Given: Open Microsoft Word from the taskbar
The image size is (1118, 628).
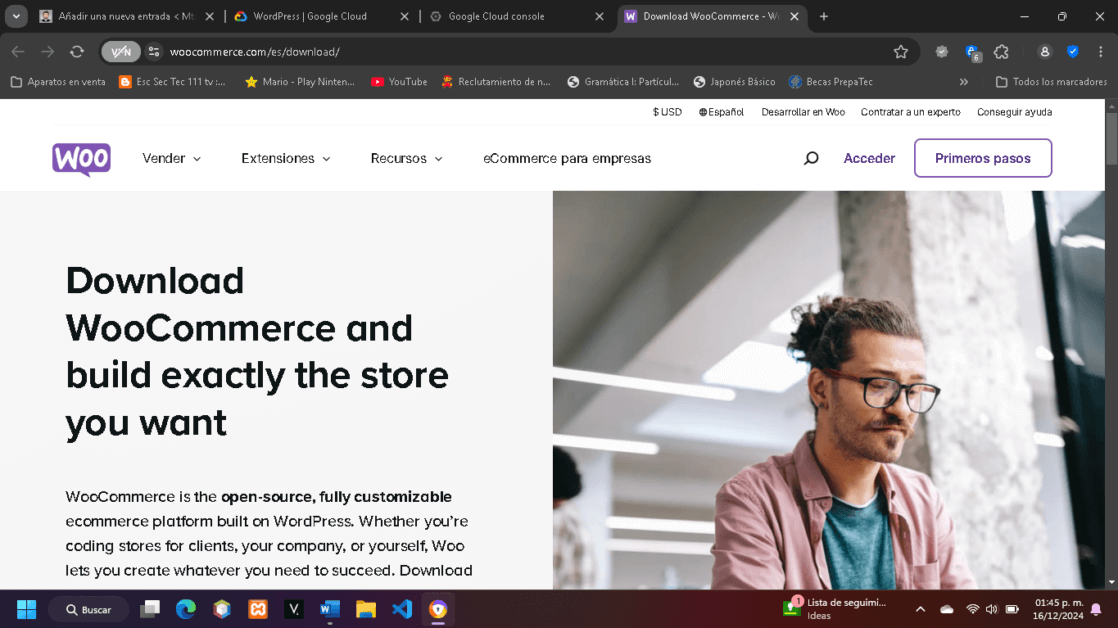Looking at the screenshot, I should pos(330,609).
